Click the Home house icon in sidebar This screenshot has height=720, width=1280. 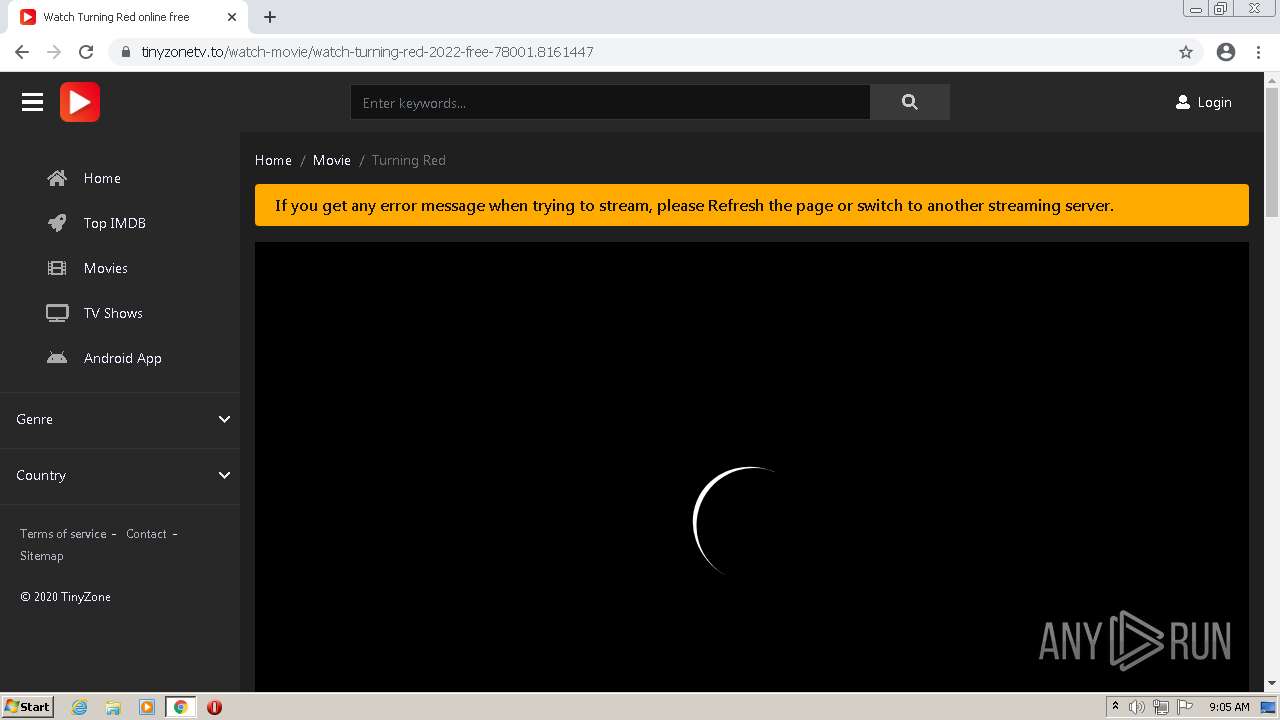click(x=57, y=178)
